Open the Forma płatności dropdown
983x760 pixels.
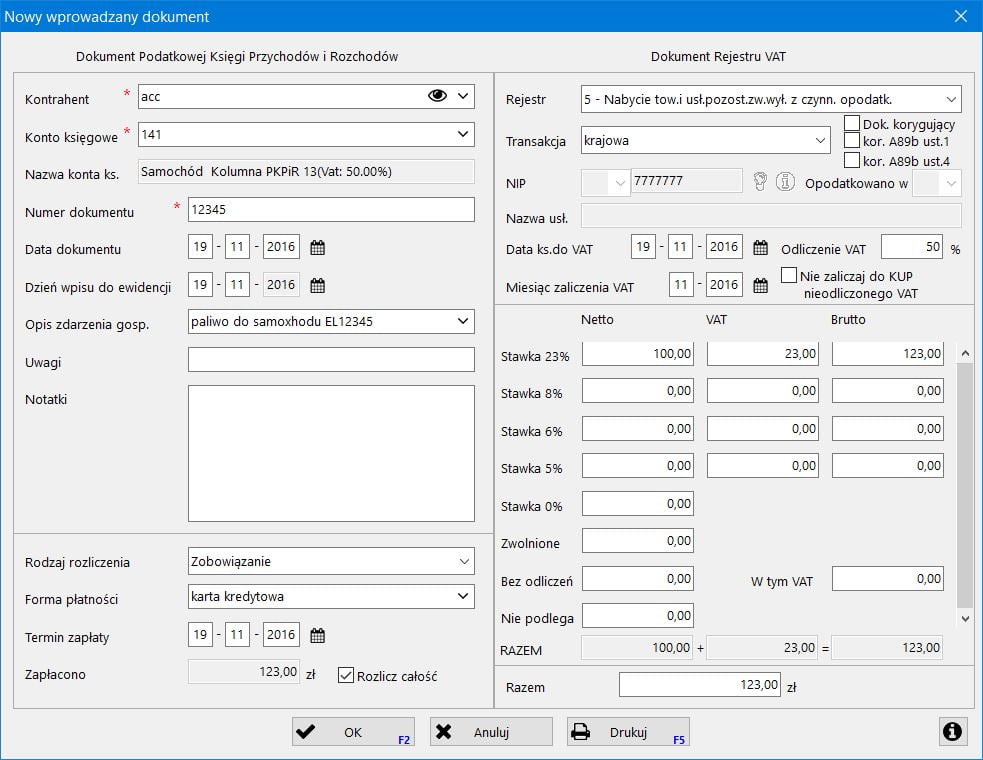pos(463,597)
